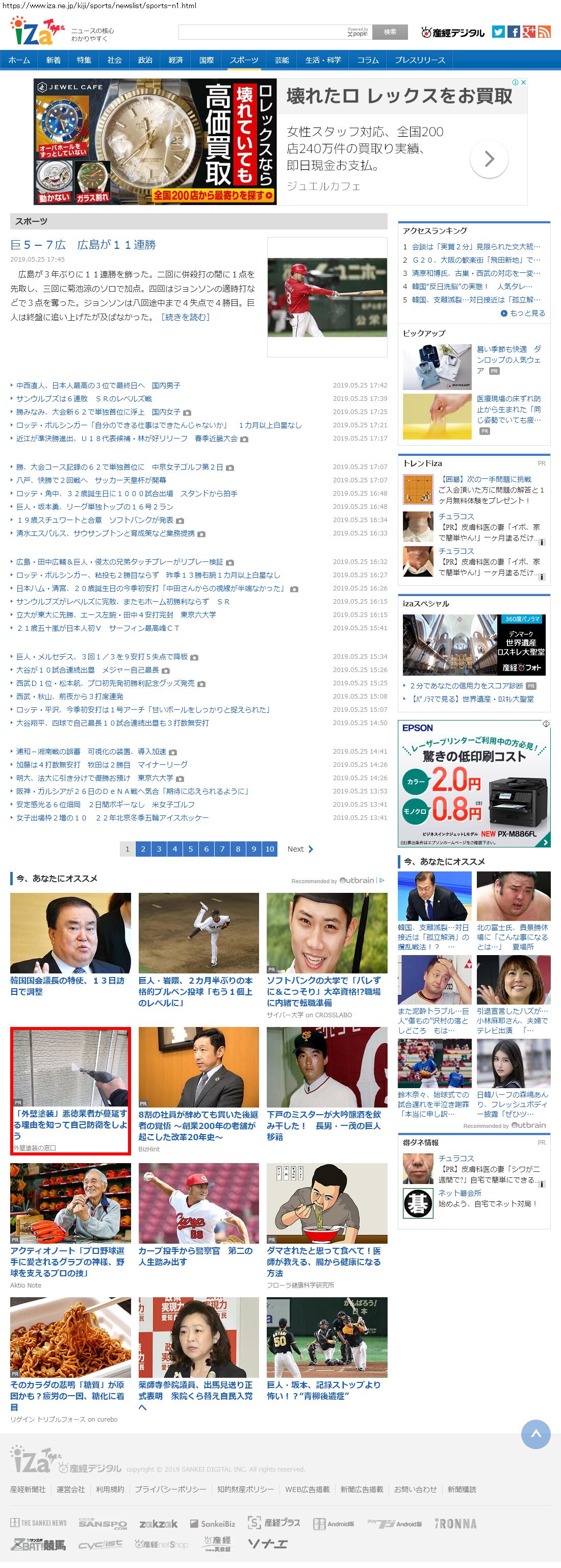Viewport: 561px width, 1568px height.
Task: Click the zakzak logo in the footer
Action: coord(159,1524)
